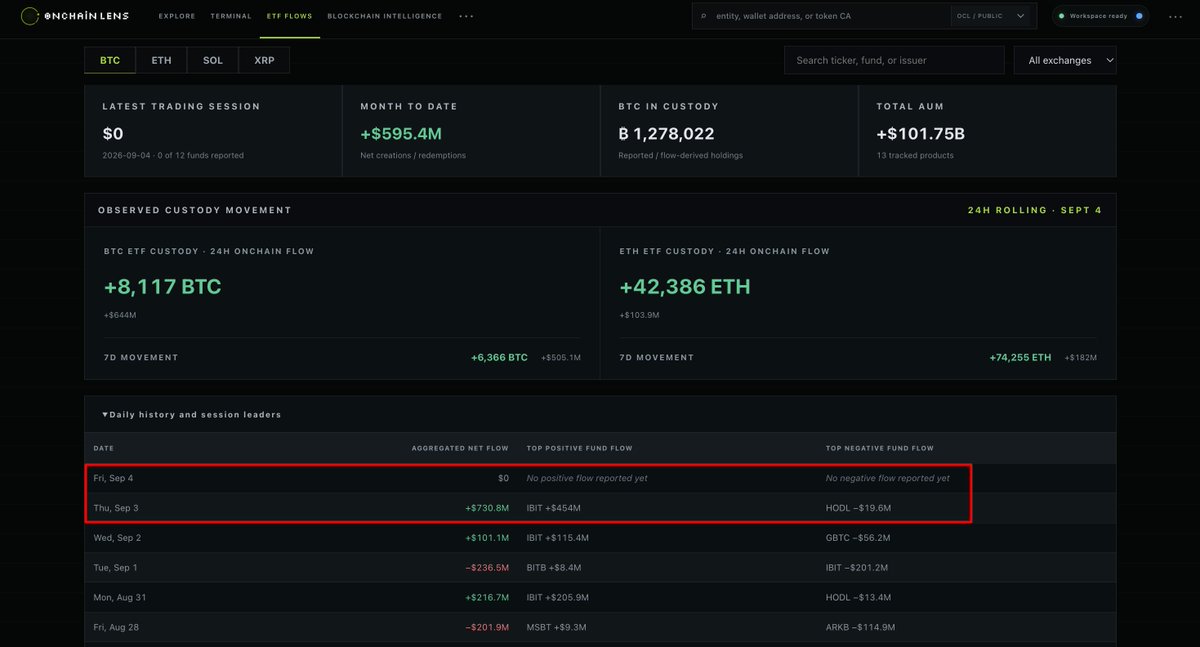Image resolution: width=1200 pixels, height=647 pixels.
Task: Switch to the ETH tab
Action: [161, 60]
